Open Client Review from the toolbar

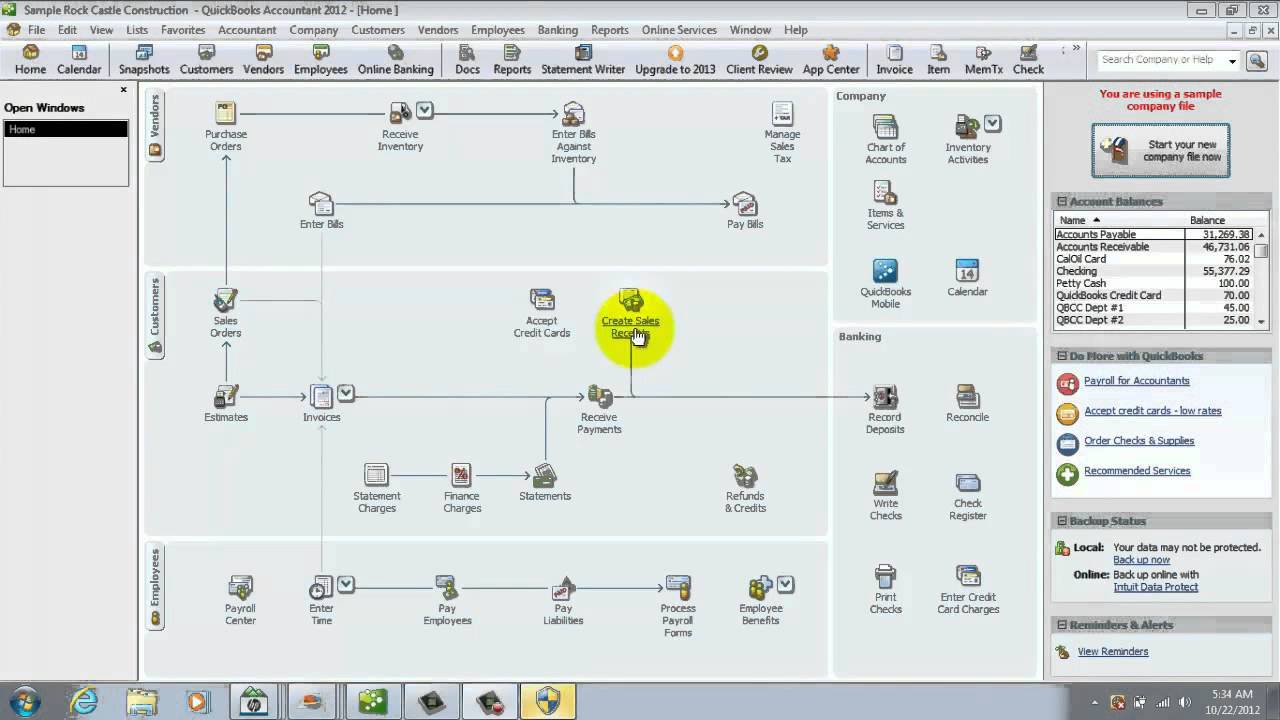[x=759, y=60]
